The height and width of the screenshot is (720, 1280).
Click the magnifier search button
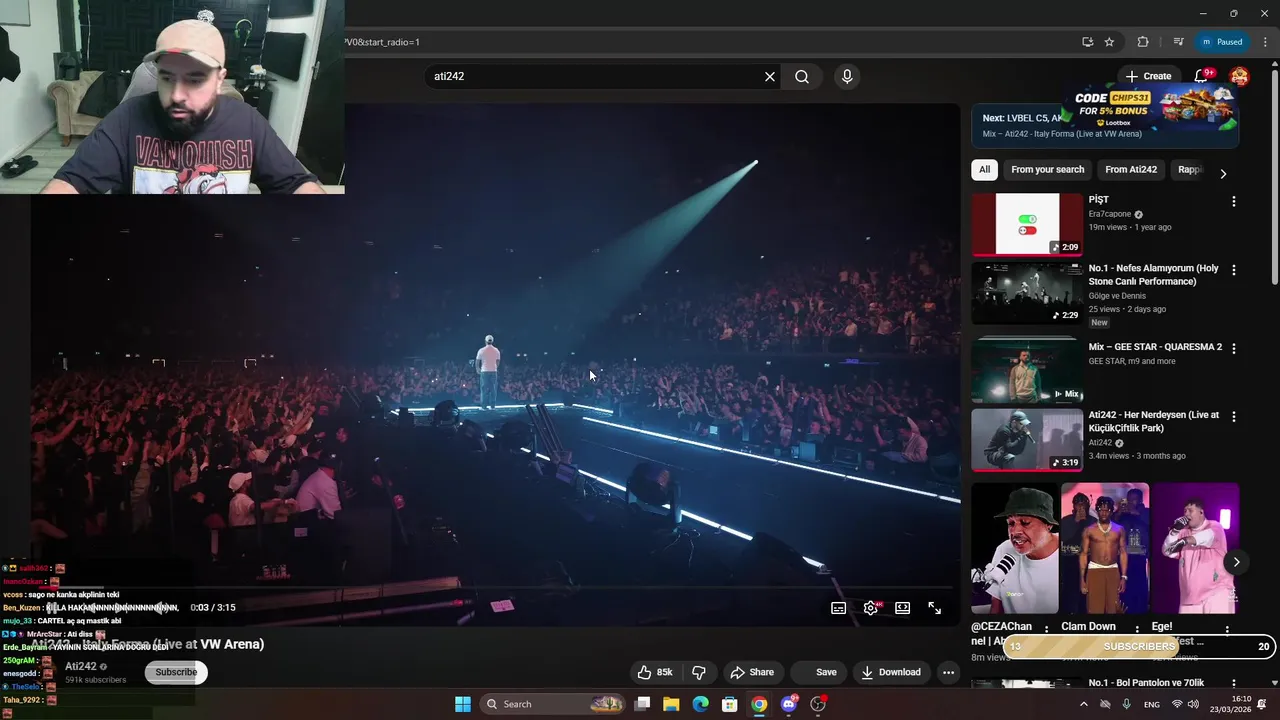click(802, 76)
